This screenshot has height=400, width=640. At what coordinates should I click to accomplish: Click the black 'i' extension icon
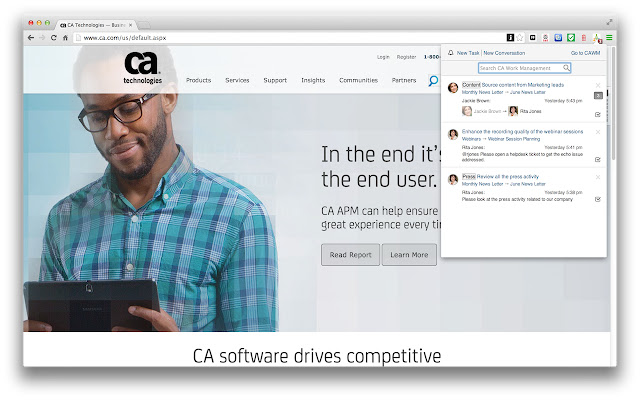coord(510,38)
